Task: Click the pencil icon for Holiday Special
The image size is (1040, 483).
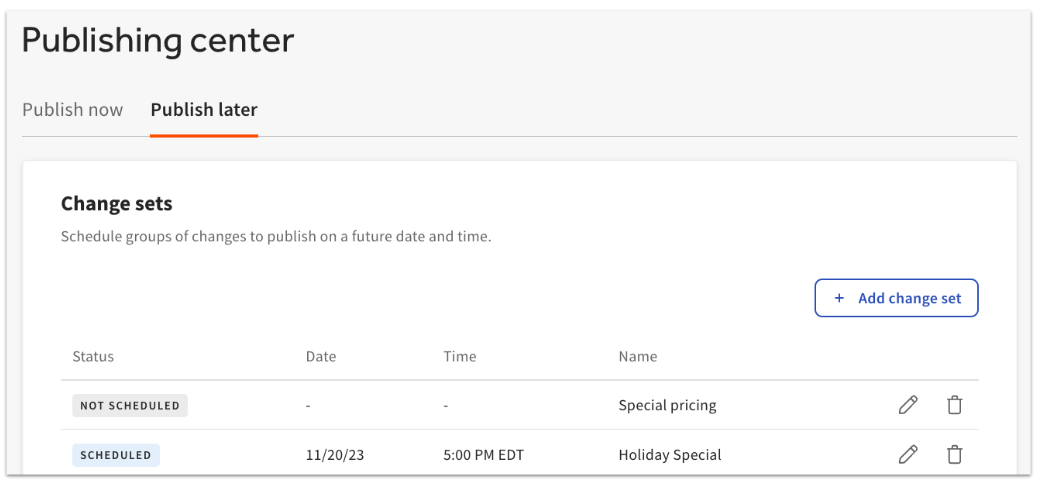Action: click(908, 455)
